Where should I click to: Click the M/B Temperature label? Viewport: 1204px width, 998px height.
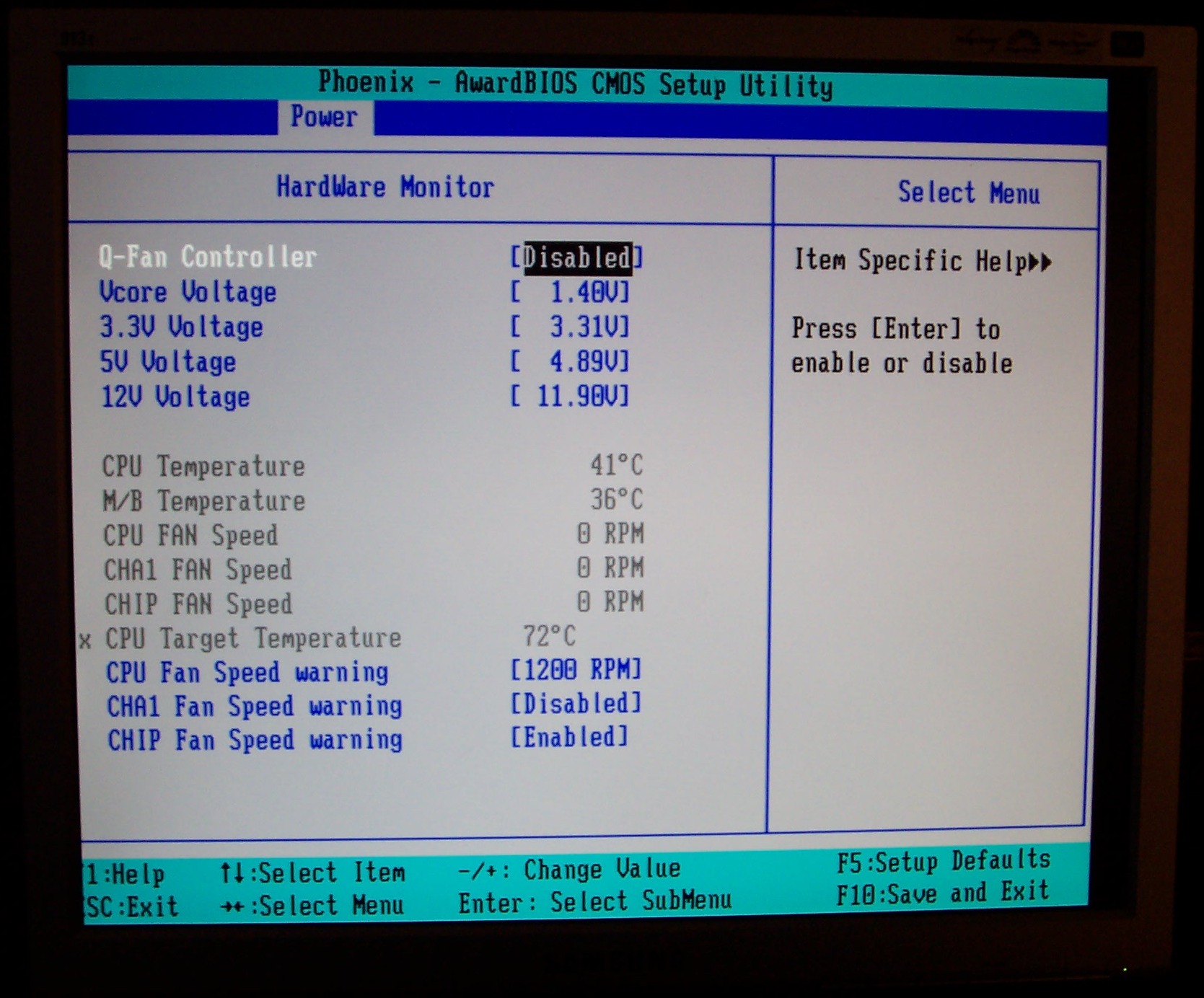[204, 500]
